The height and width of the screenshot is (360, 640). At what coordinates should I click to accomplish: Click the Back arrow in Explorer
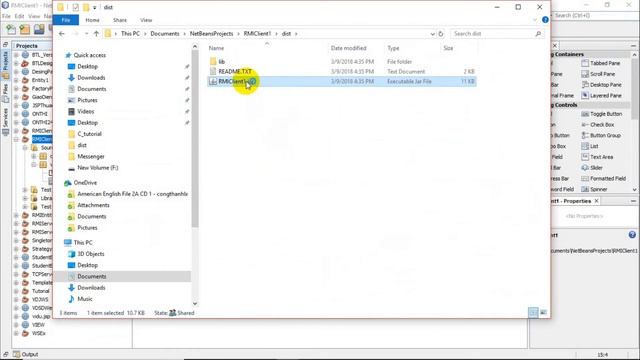point(62,34)
